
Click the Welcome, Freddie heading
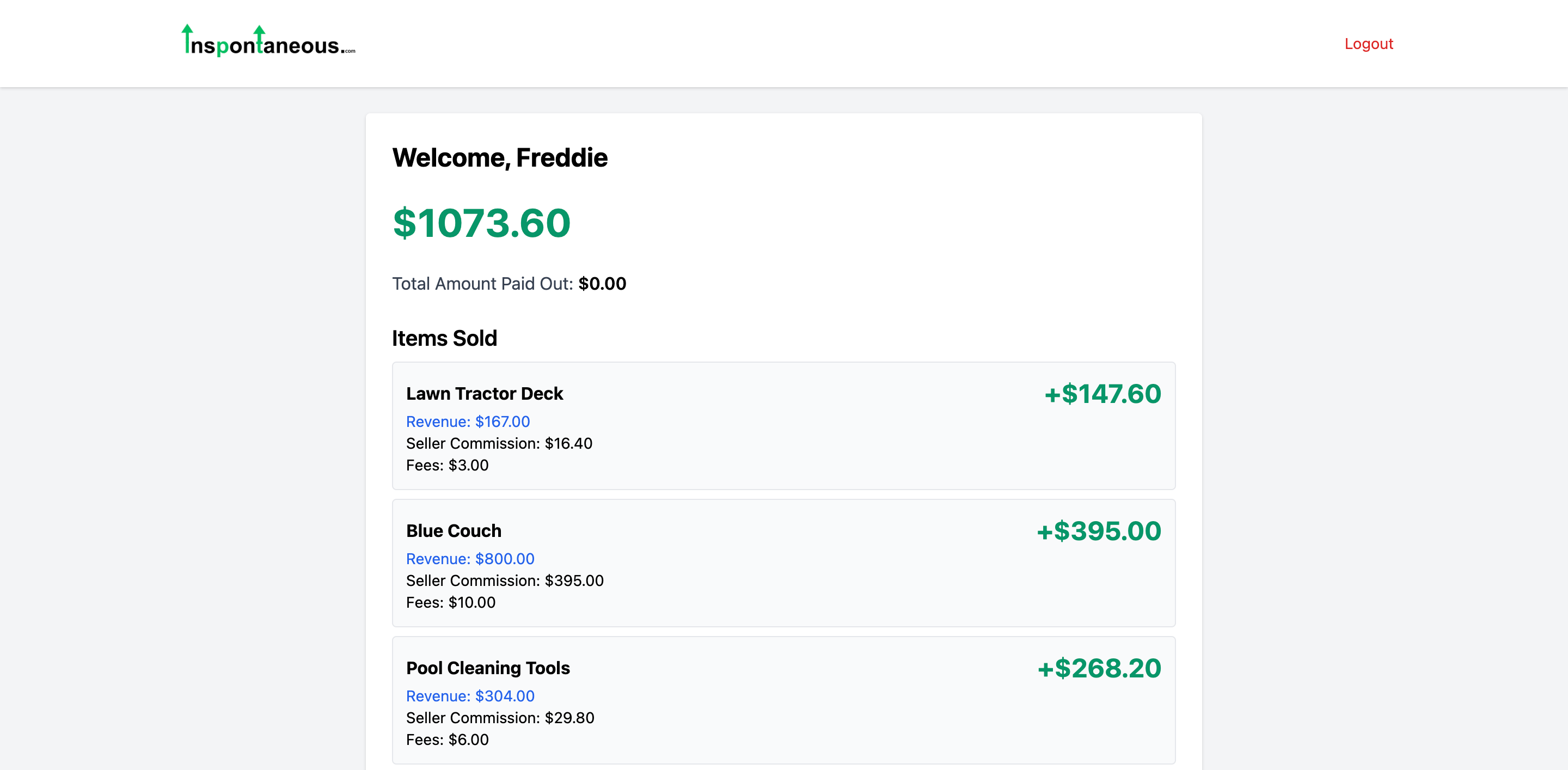(500, 158)
